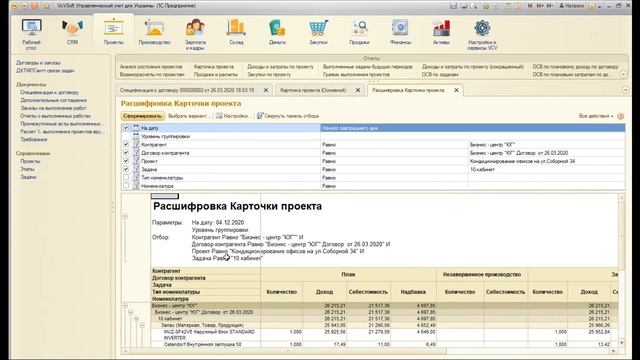Open Заказы на выполнение работ in sidebar

pos(53,108)
